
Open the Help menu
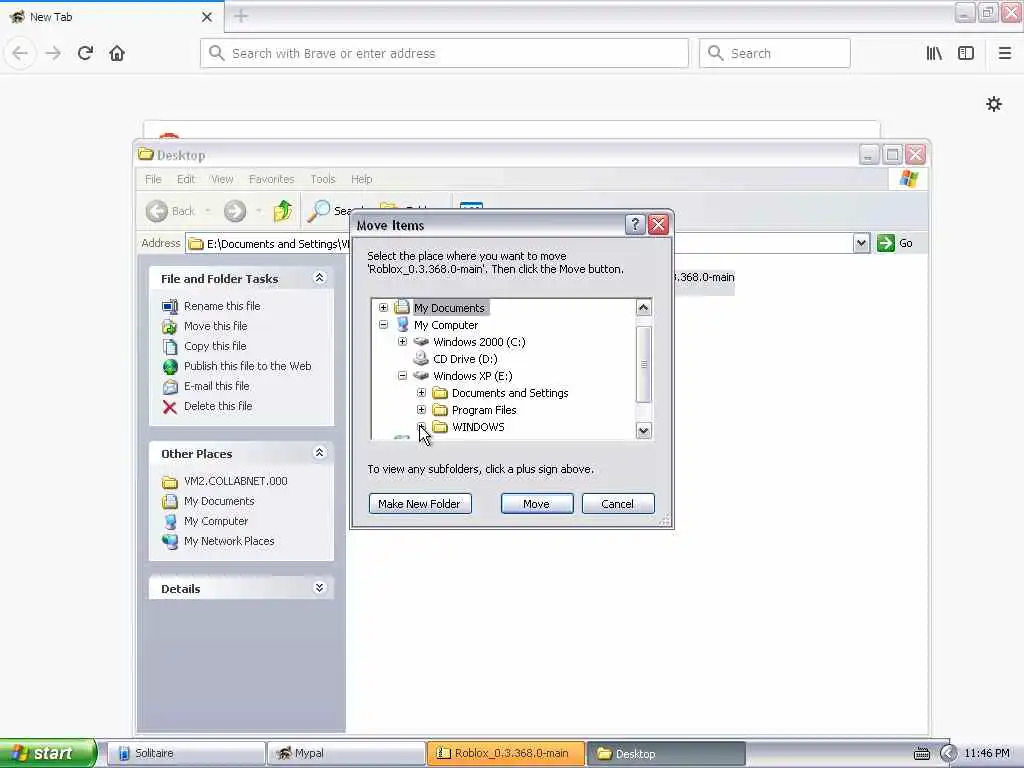click(361, 179)
